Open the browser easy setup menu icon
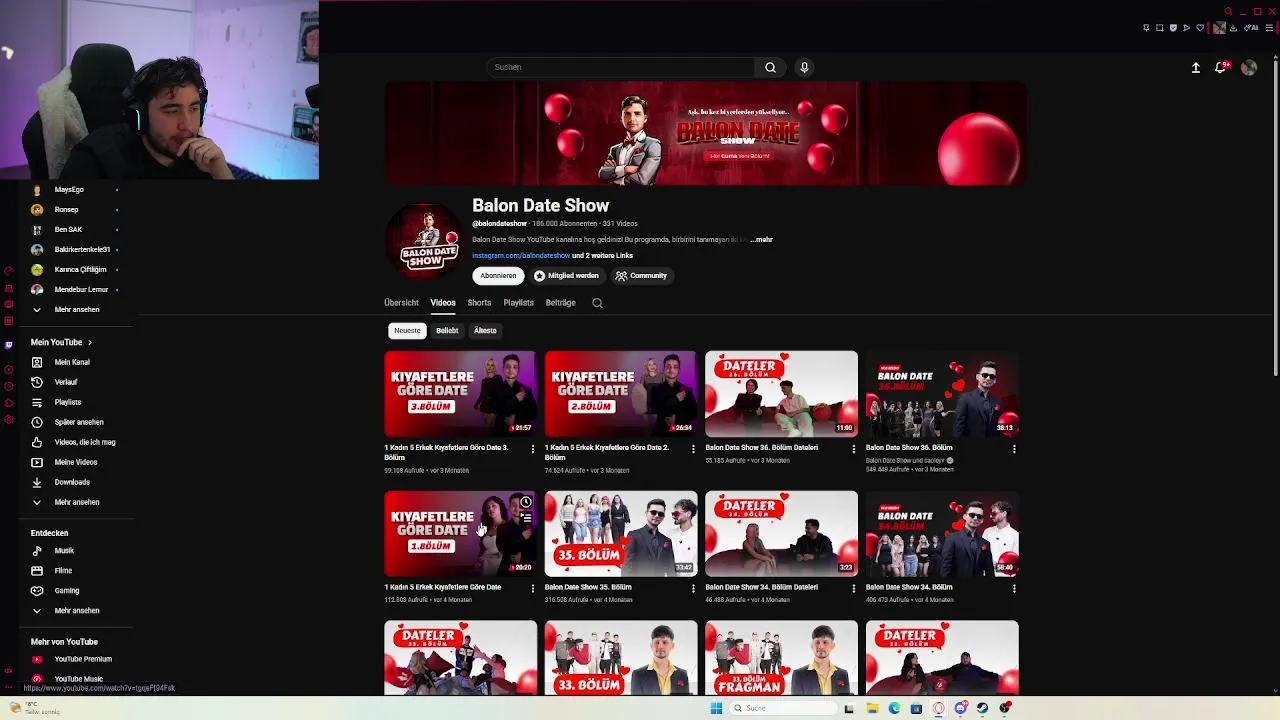 pos(1270,28)
